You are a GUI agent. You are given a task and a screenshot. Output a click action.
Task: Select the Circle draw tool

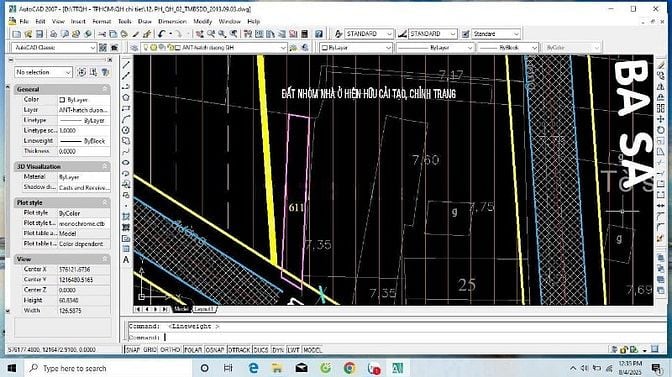tap(126, 130)
